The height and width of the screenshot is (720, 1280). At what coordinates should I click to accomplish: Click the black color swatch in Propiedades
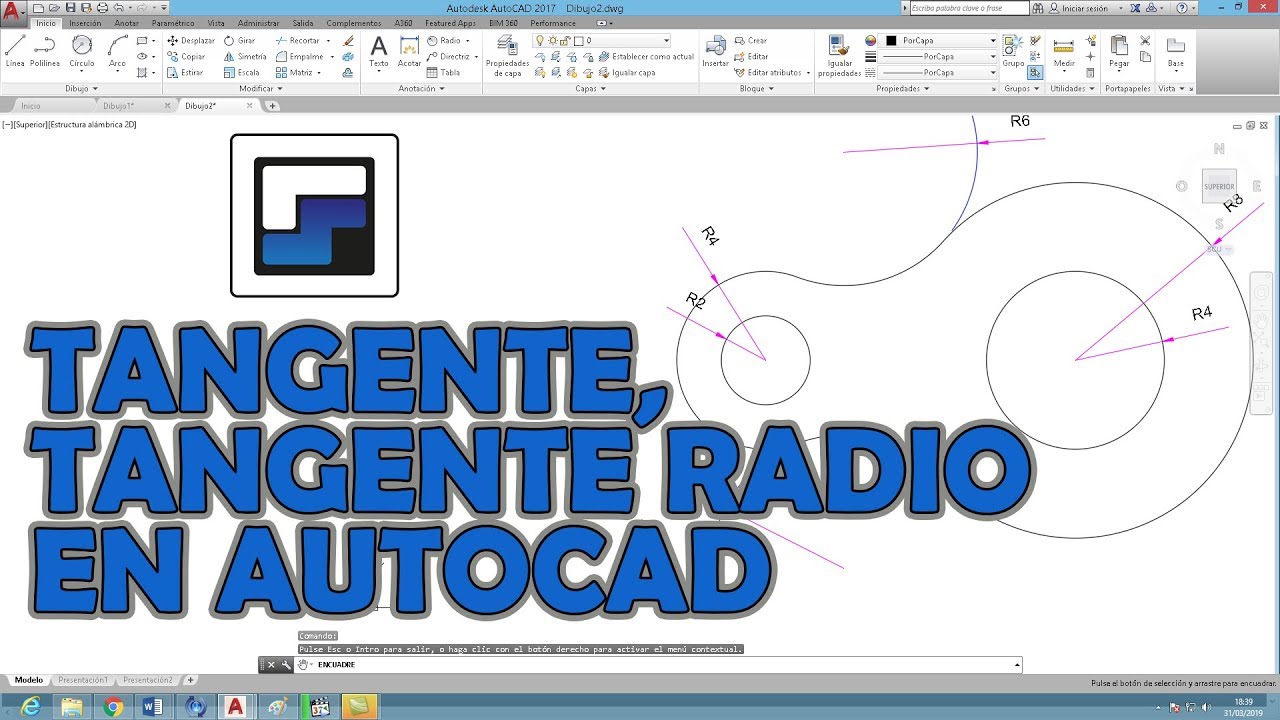891,41
